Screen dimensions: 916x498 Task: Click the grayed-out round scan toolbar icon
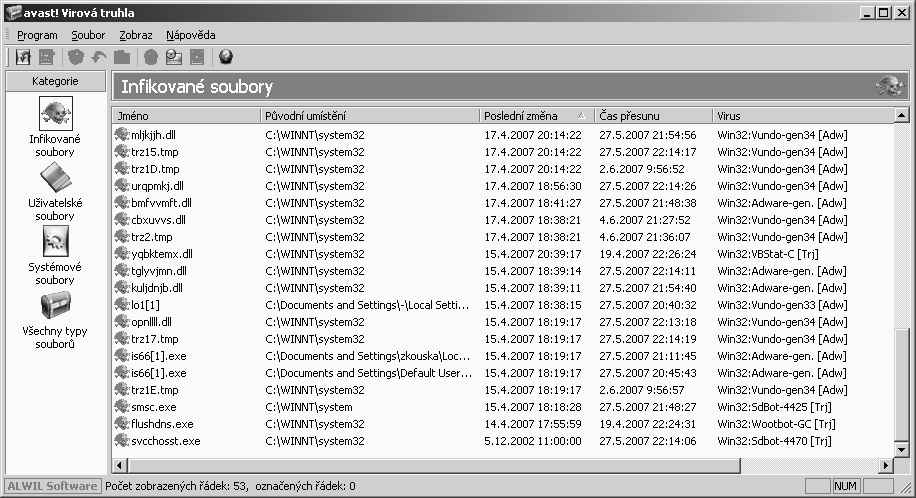pos(151,57)
